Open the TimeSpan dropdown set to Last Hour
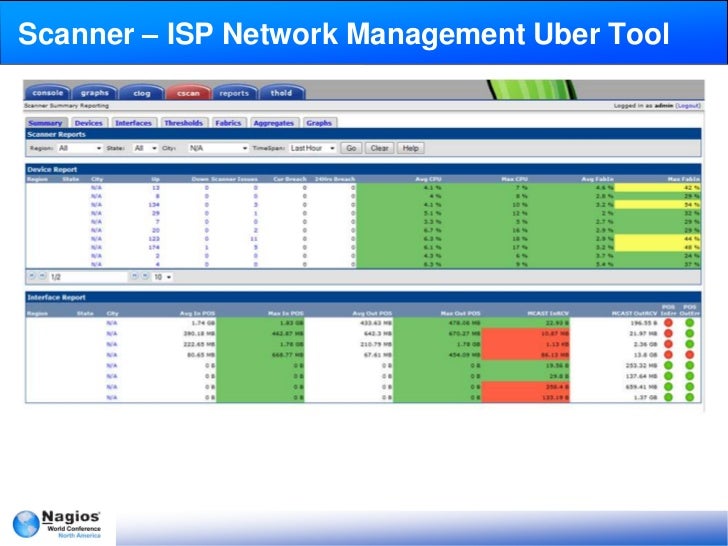 (x=312, y=148)
